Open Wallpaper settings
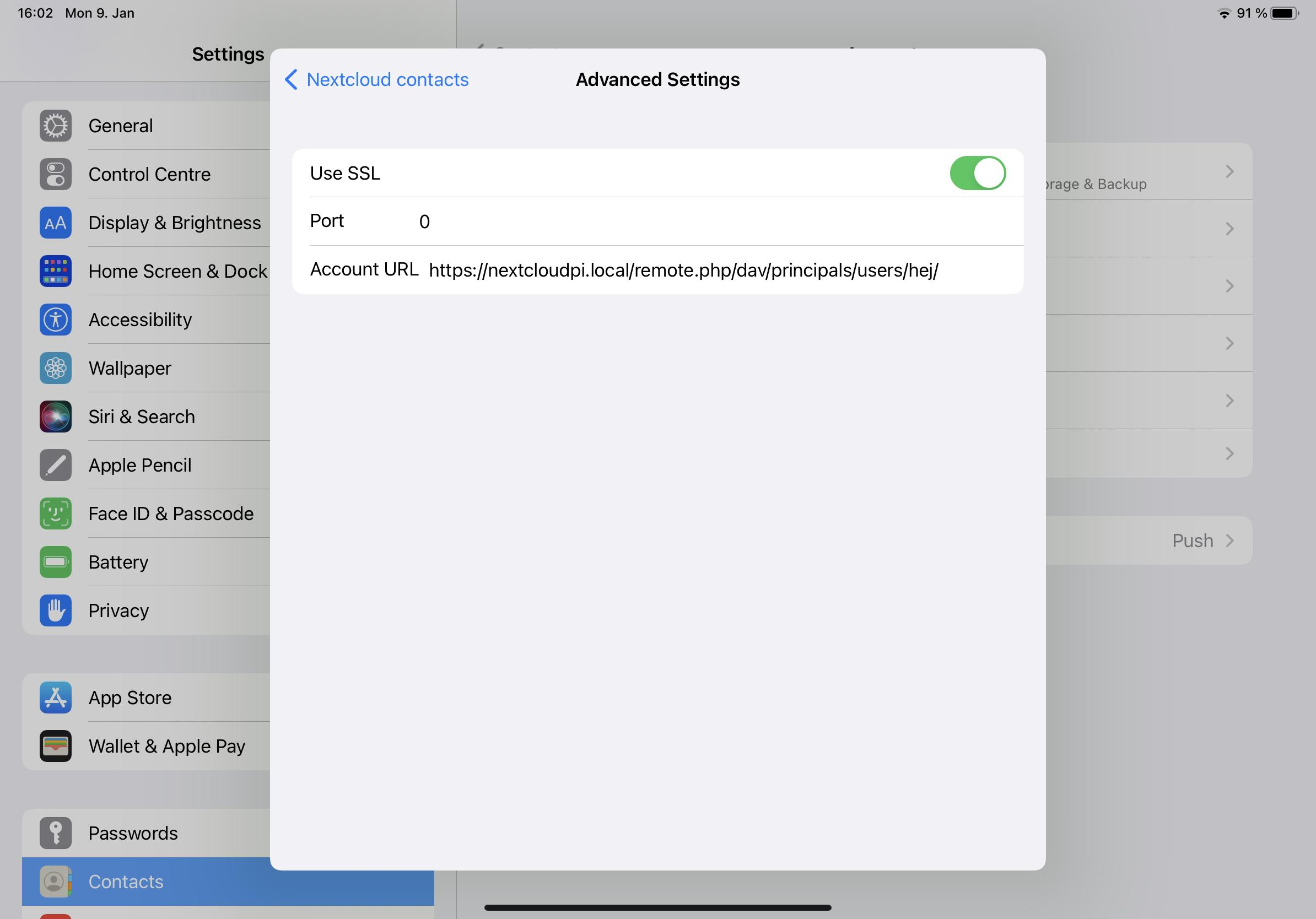The image size is (1316, 919). point(130,368)
